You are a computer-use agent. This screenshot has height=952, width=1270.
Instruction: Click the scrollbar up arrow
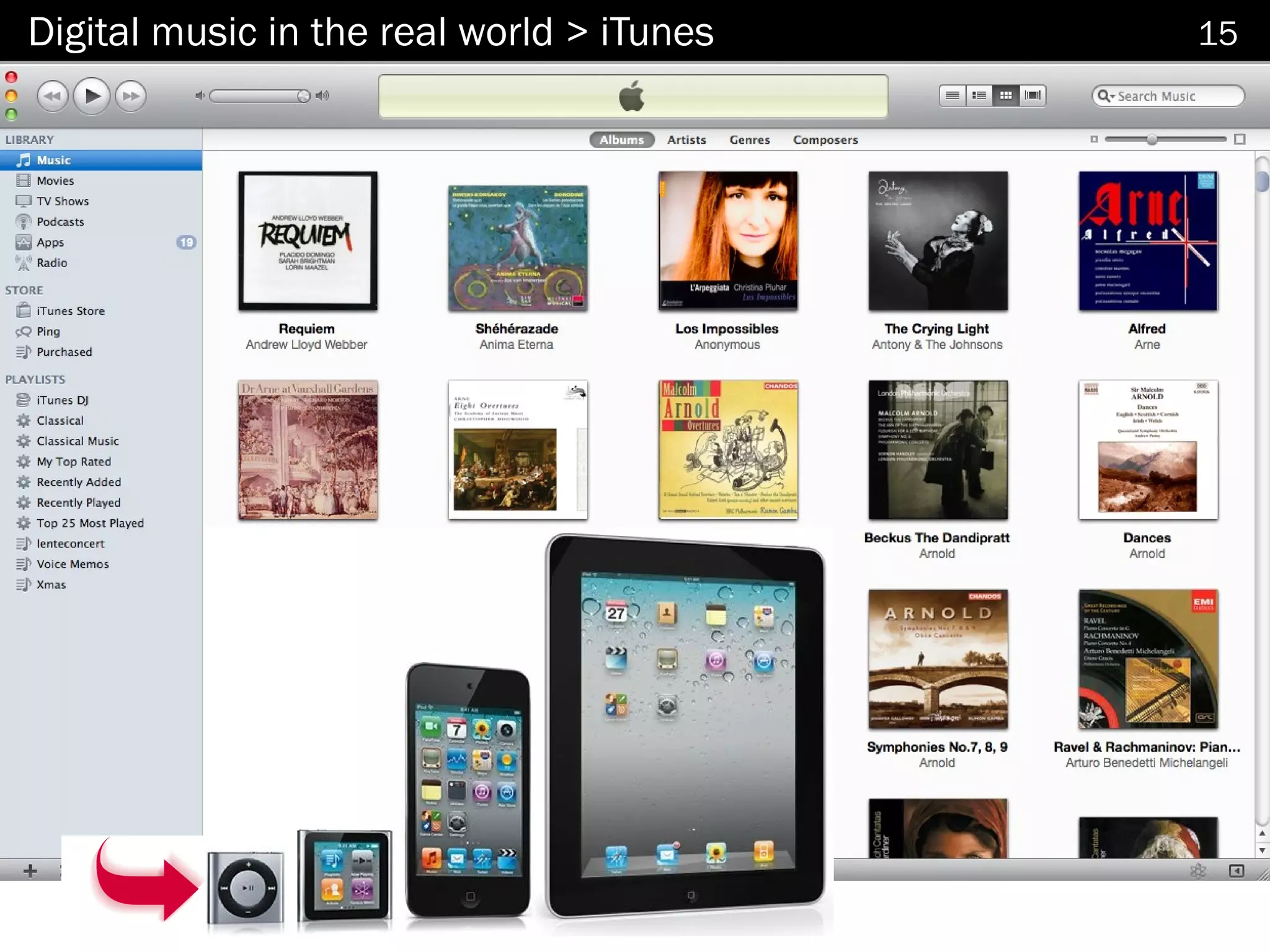[1262, 834]
